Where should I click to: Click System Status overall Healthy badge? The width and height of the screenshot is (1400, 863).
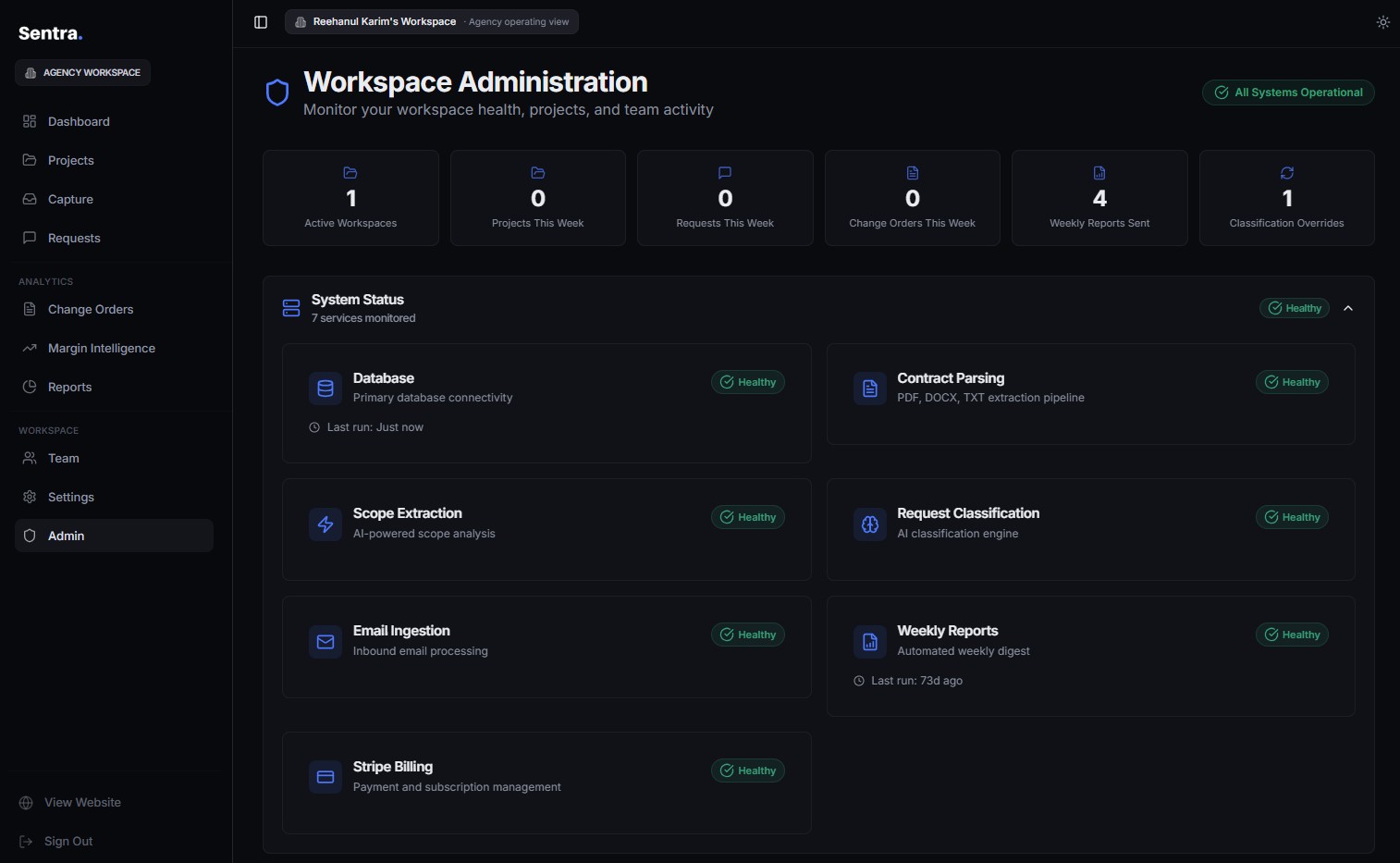click(x=1295, y=308)
